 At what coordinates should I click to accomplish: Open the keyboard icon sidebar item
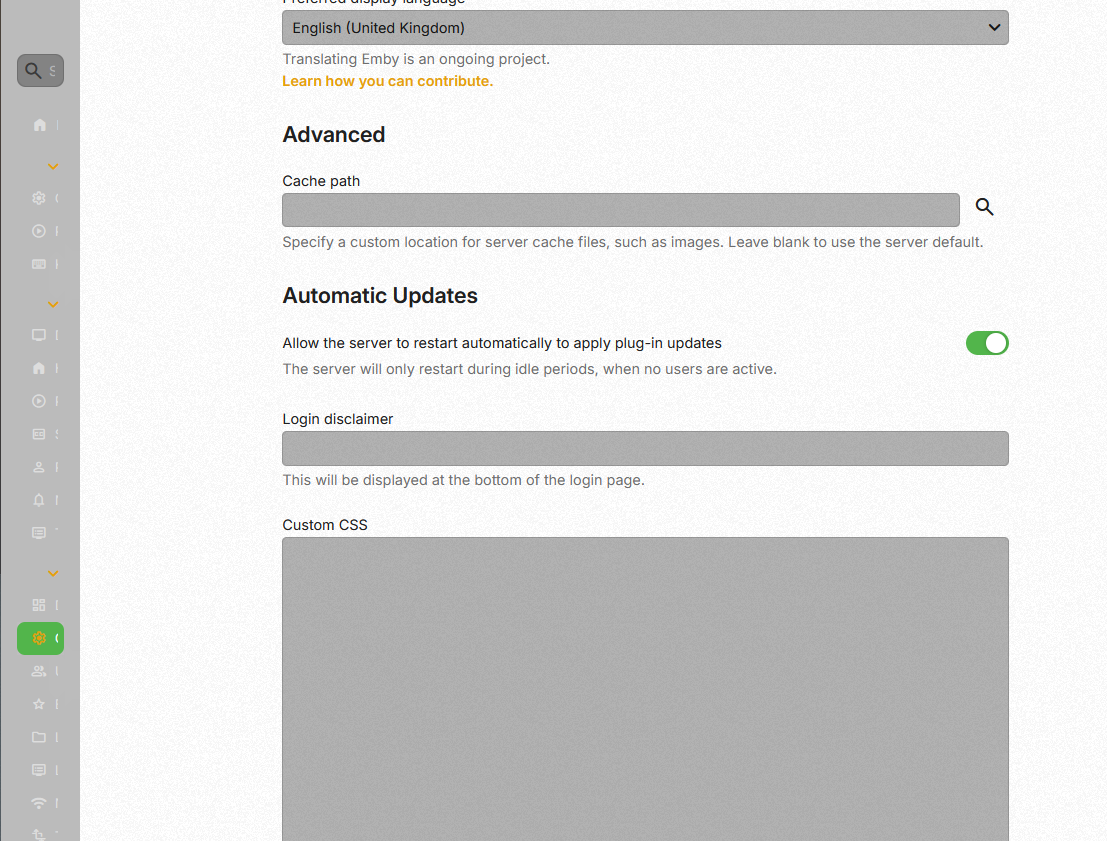tap(39, 264)
